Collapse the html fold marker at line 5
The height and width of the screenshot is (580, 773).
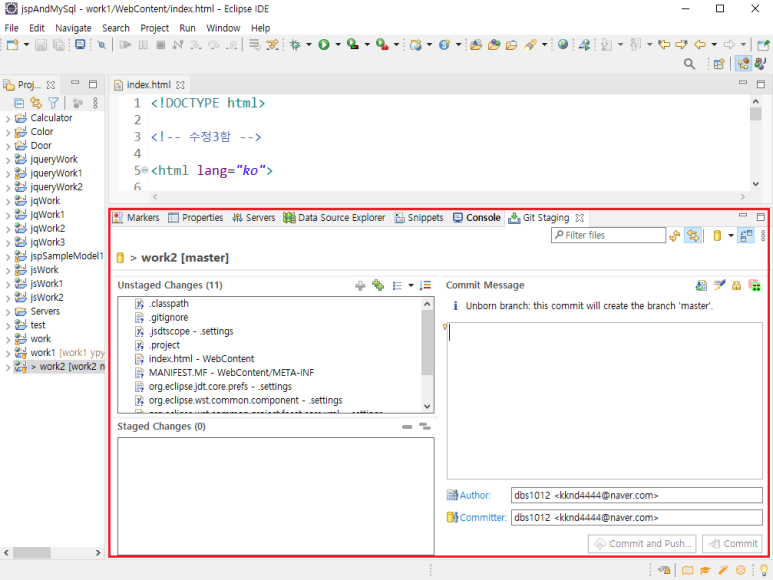point(144,171)
